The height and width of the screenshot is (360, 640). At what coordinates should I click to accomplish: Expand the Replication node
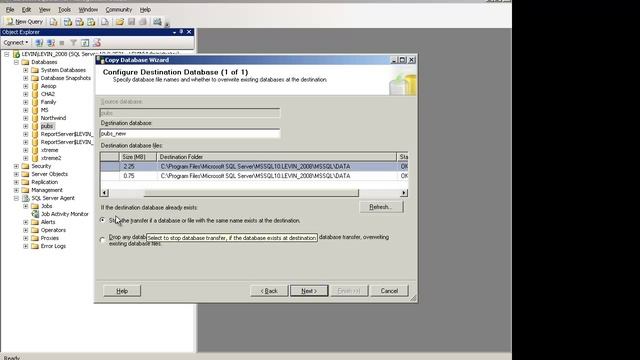[16, 182]
